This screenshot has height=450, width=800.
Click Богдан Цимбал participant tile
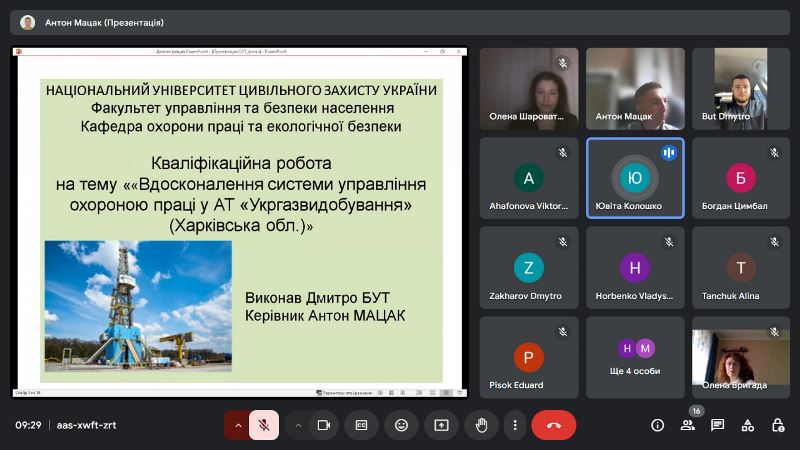coord(741,178)
